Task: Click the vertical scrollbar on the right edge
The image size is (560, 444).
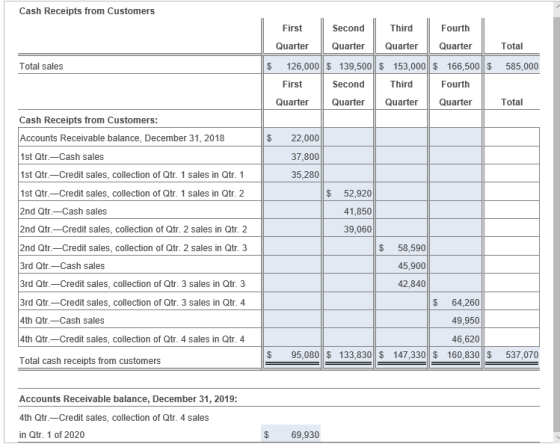Action: [556, 221]
